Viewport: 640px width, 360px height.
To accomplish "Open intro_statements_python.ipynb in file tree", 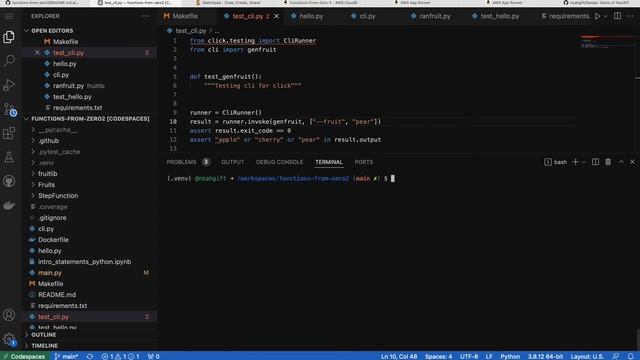I will tap(84, 262).
